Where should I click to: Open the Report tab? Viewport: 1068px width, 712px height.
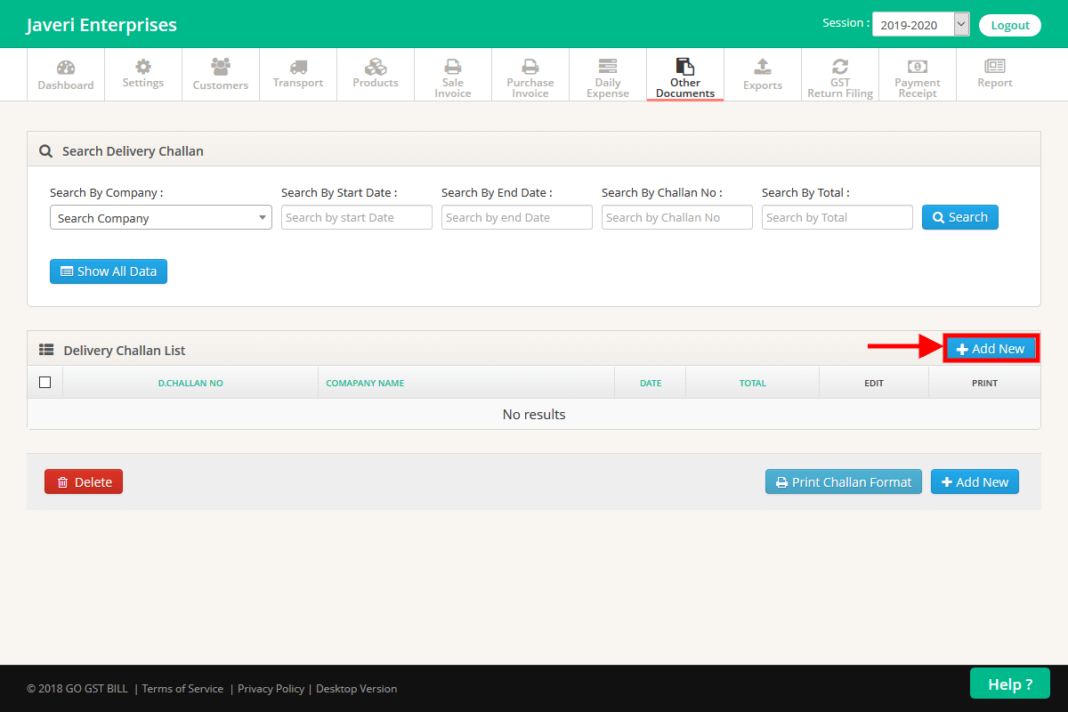(x=994, y=73)
